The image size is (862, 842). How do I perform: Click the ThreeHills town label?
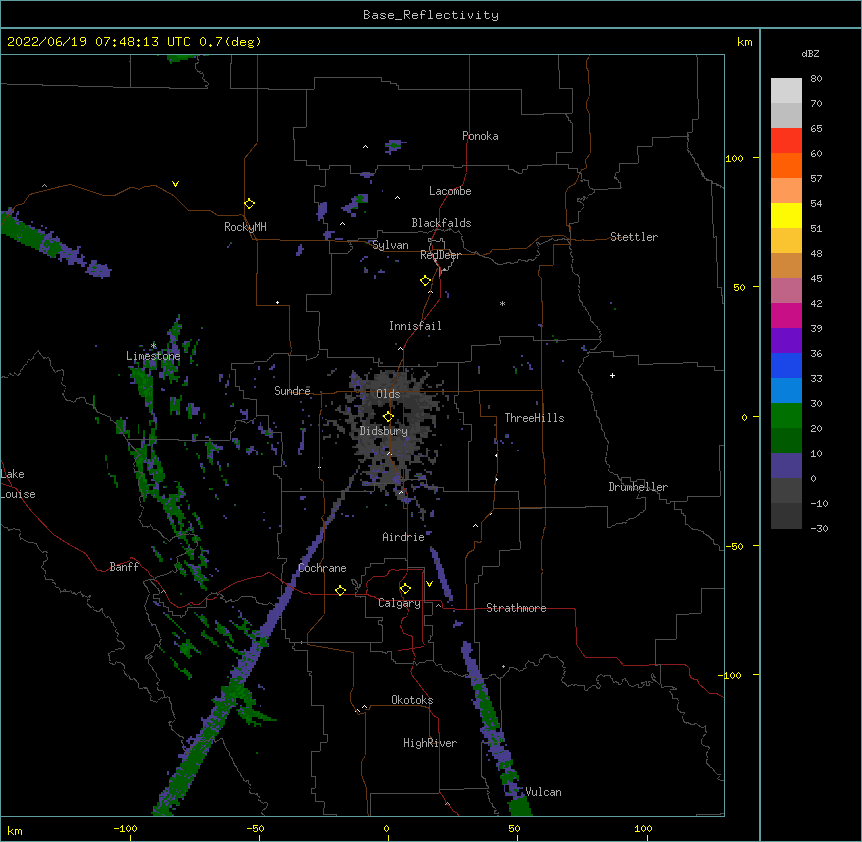coord(534,418)
